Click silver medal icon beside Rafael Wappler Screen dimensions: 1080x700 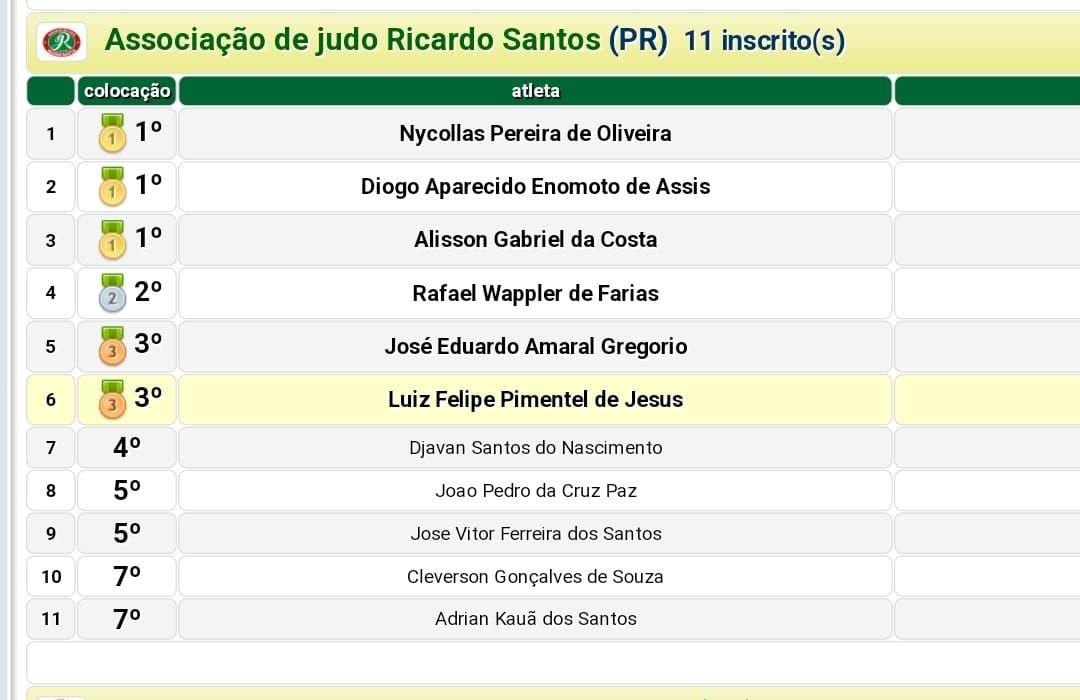112,293
